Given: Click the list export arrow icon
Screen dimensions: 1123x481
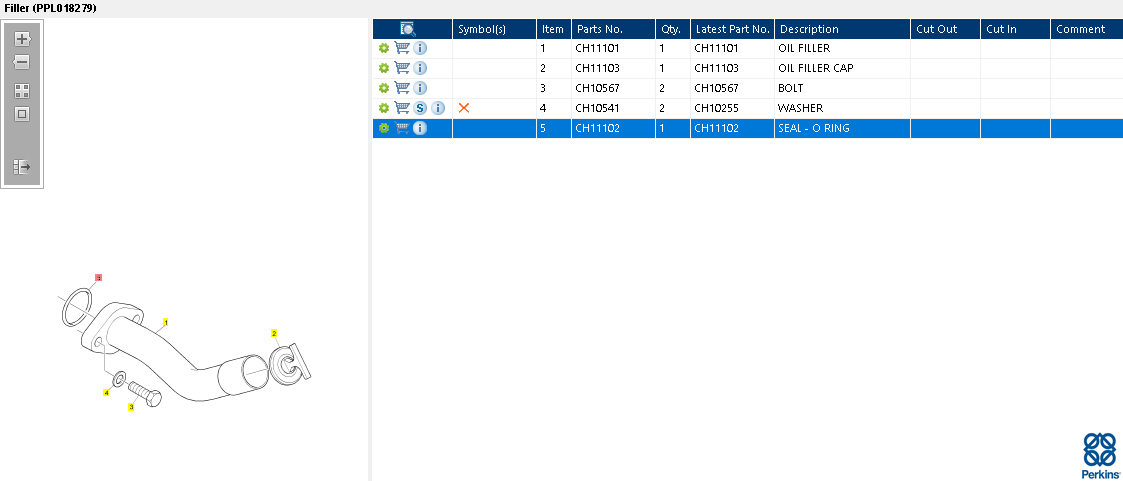Looking at the screenshot, I should tap(22, 167).
